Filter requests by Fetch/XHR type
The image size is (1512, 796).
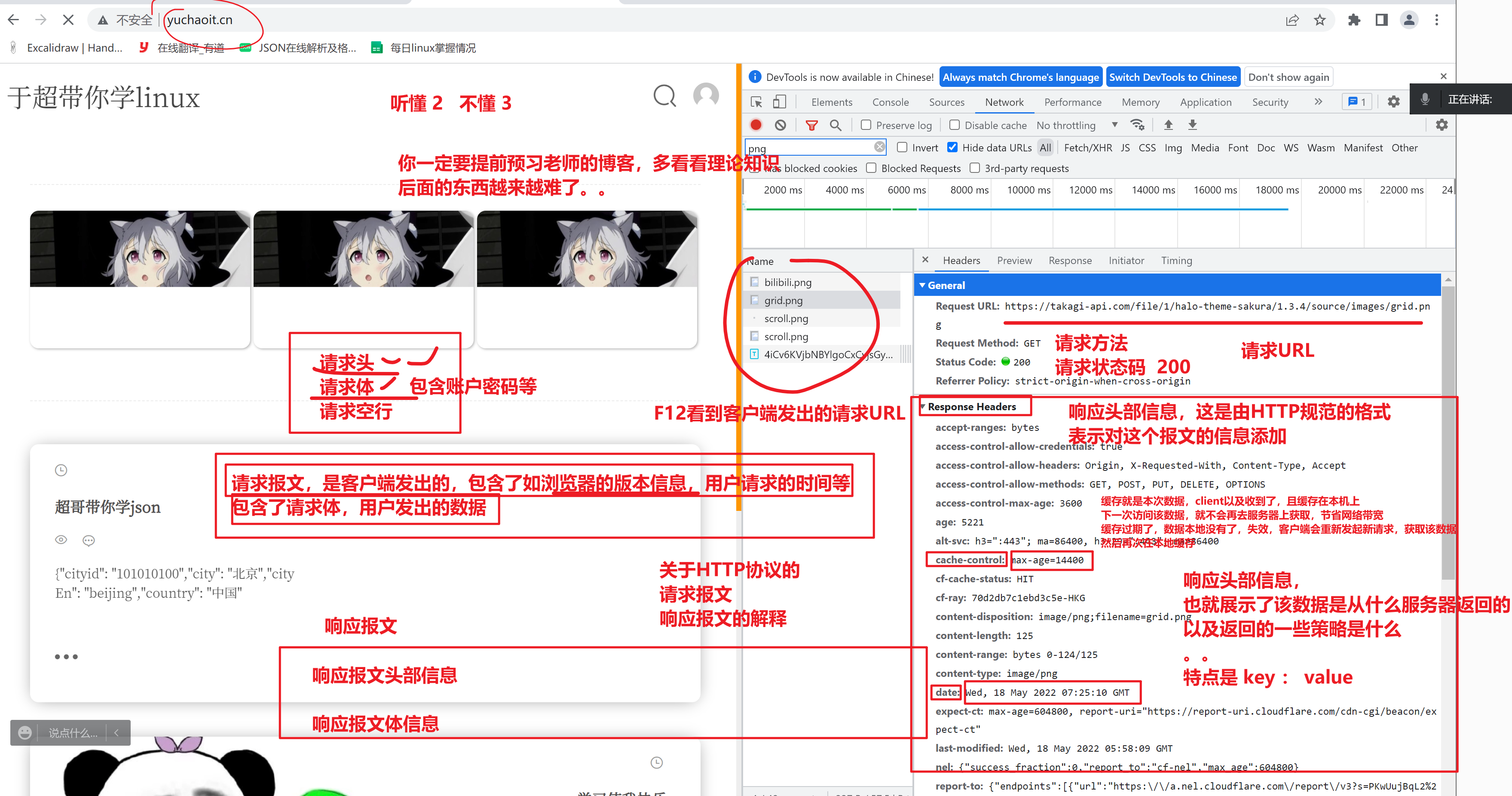(1088, 148)
